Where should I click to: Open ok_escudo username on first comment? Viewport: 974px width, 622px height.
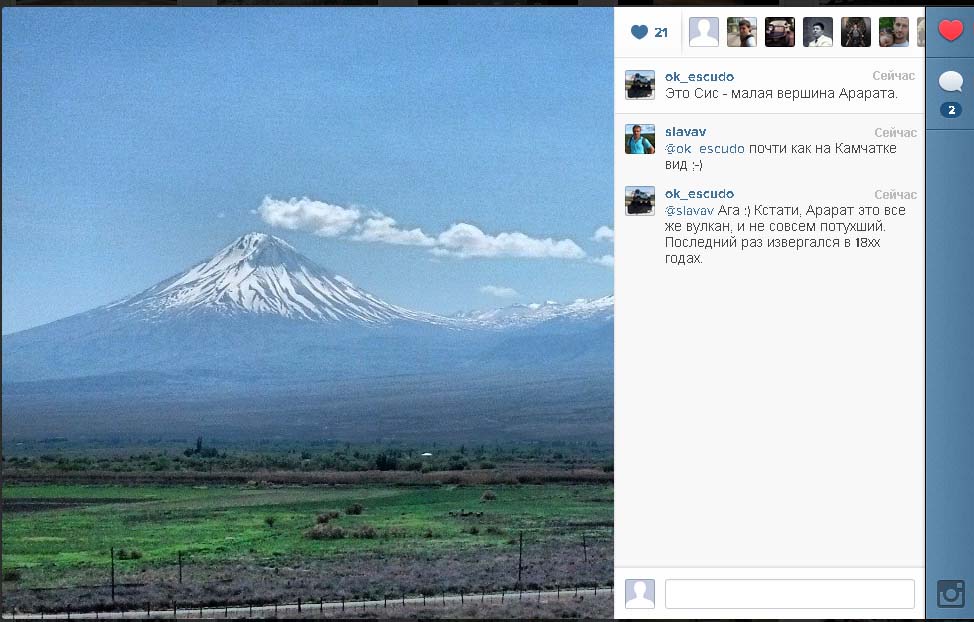(699, 76)
